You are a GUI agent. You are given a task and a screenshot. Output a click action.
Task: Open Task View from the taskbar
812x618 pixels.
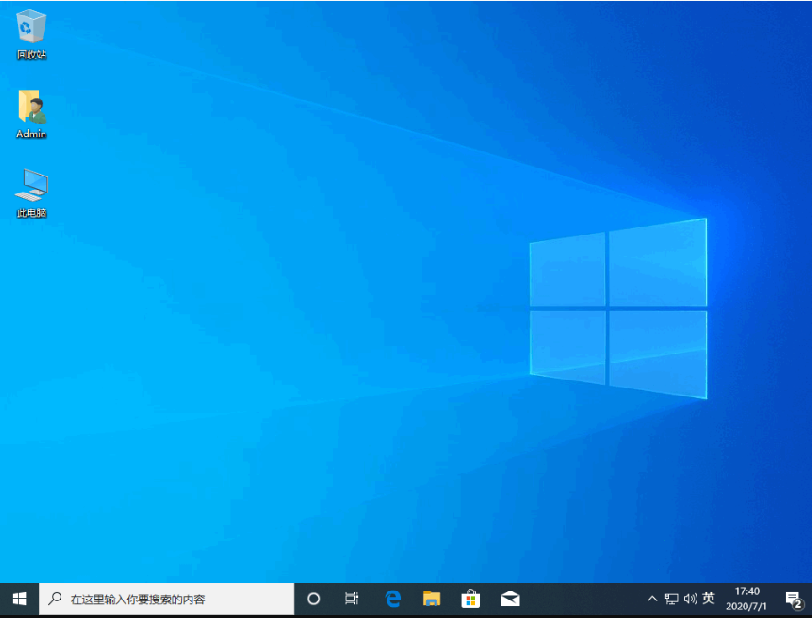tap(351, 599)
